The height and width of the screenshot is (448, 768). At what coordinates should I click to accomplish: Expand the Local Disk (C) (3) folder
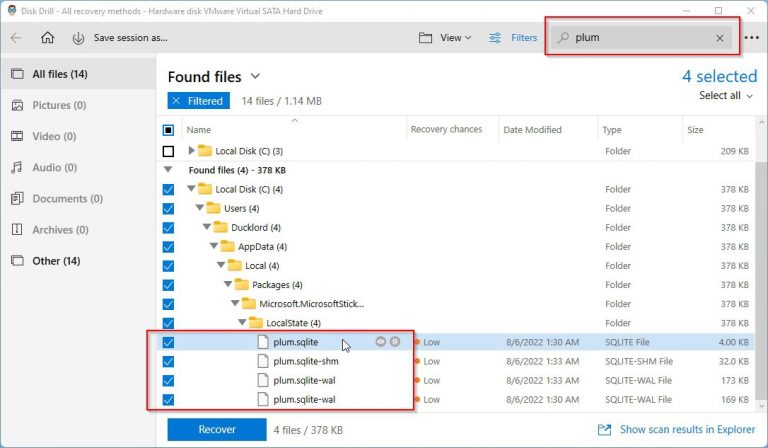coord(192,150)
